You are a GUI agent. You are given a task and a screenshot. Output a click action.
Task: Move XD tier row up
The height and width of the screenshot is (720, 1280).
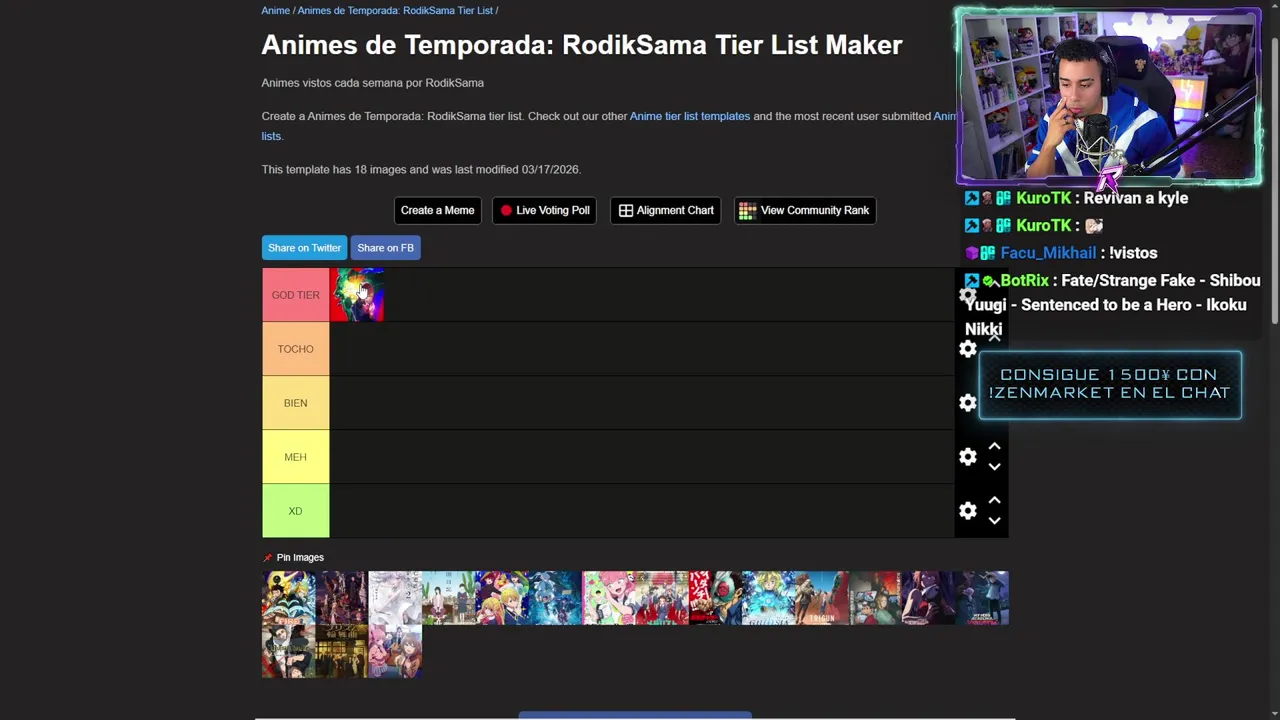pos(994,500)
